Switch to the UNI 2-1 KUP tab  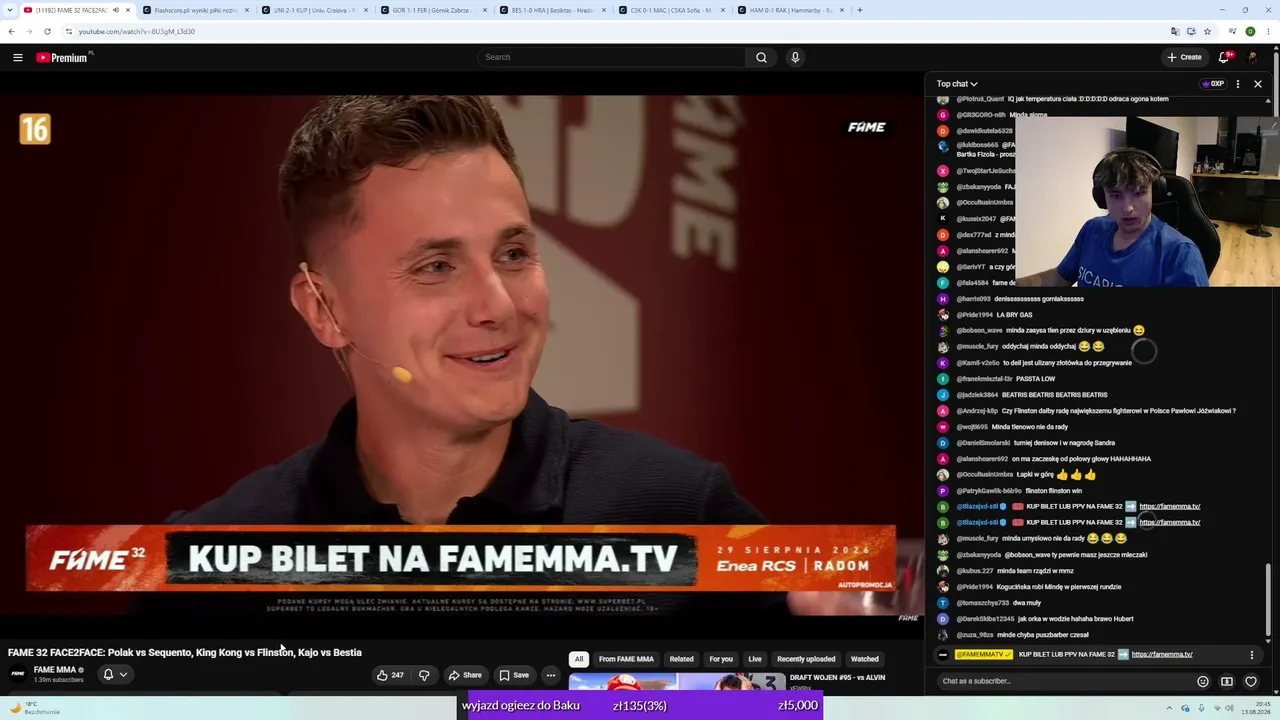coord(315,10)
